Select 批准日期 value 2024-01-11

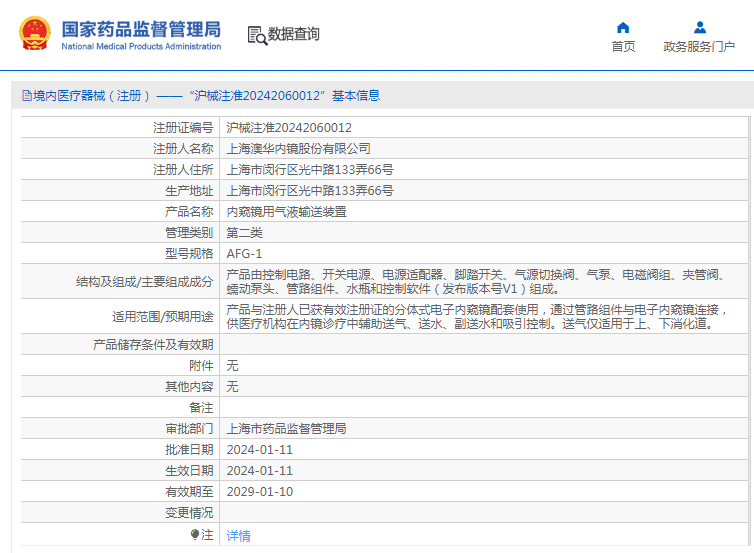pyautogui.click(x=260, y=450)
